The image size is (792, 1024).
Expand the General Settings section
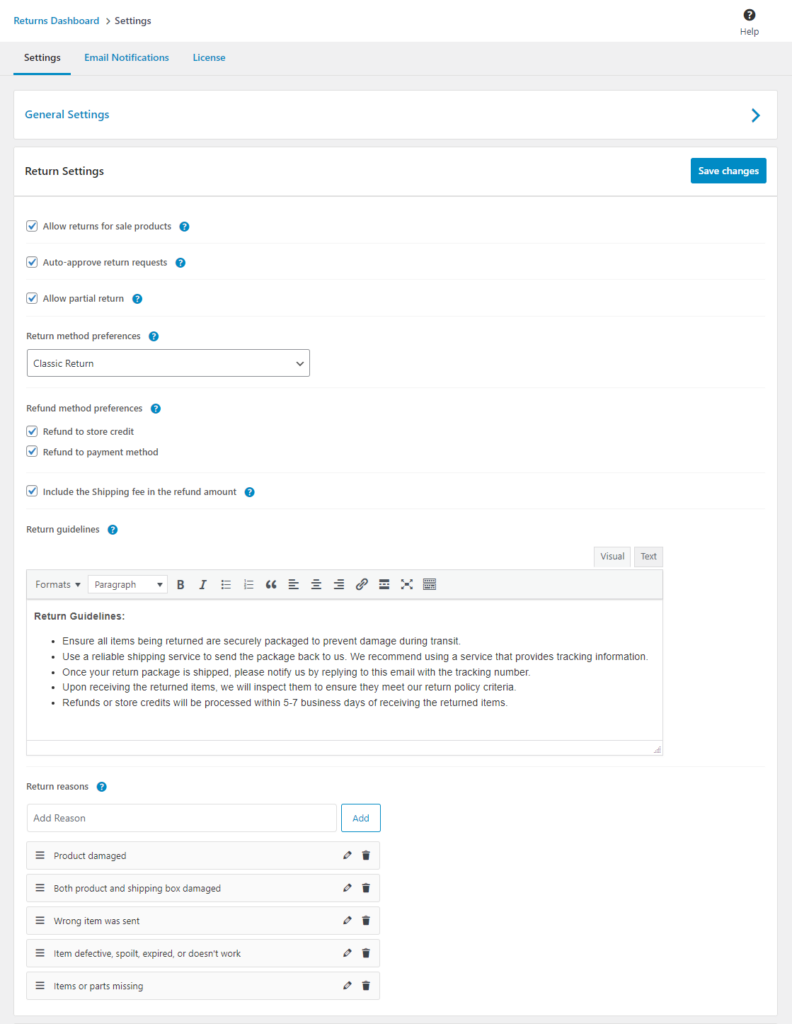[755, 114]
